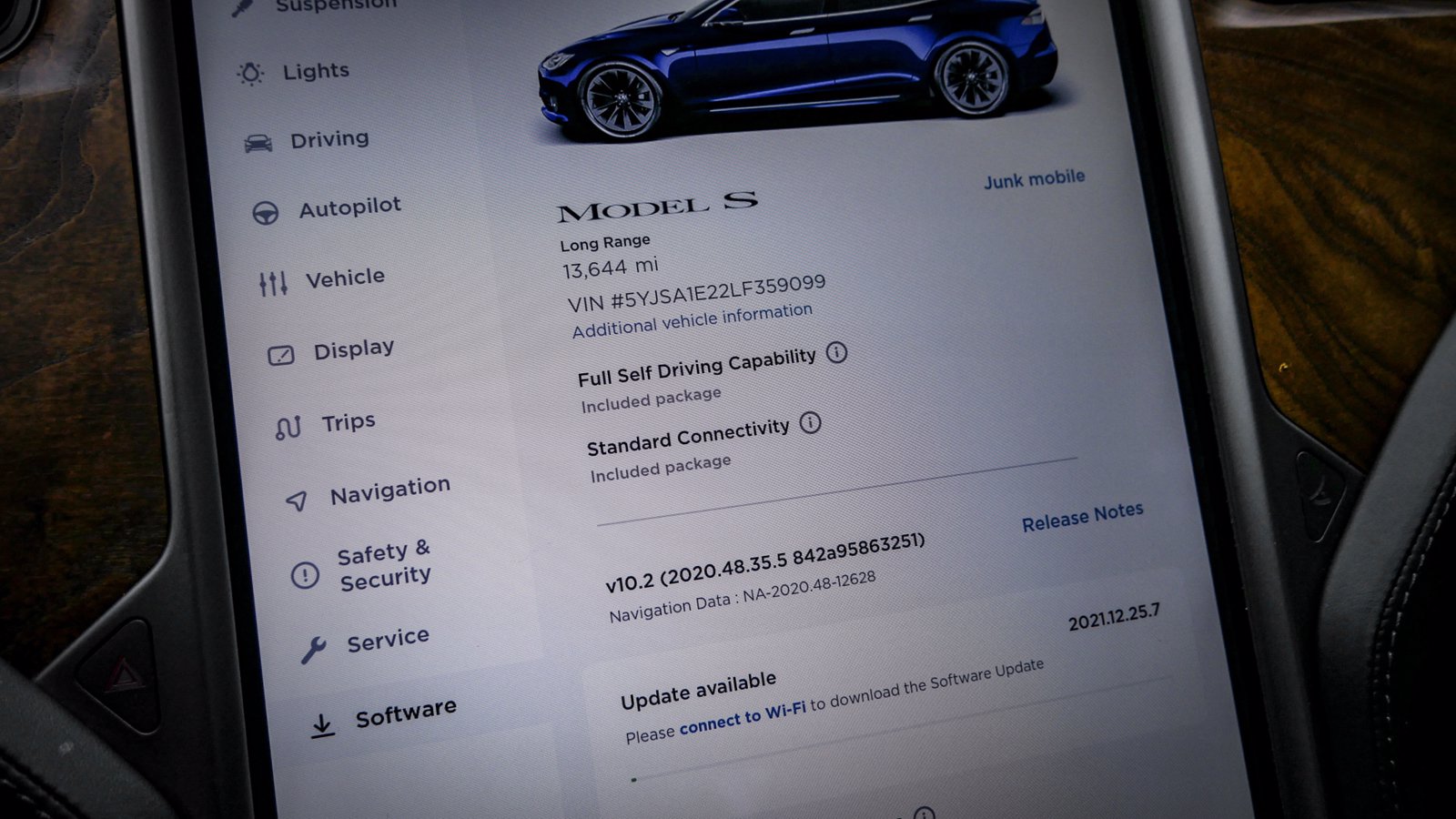Tap the Display screen icon
The width and height of the screenshot is (1456, 819).
pos(281,355)
